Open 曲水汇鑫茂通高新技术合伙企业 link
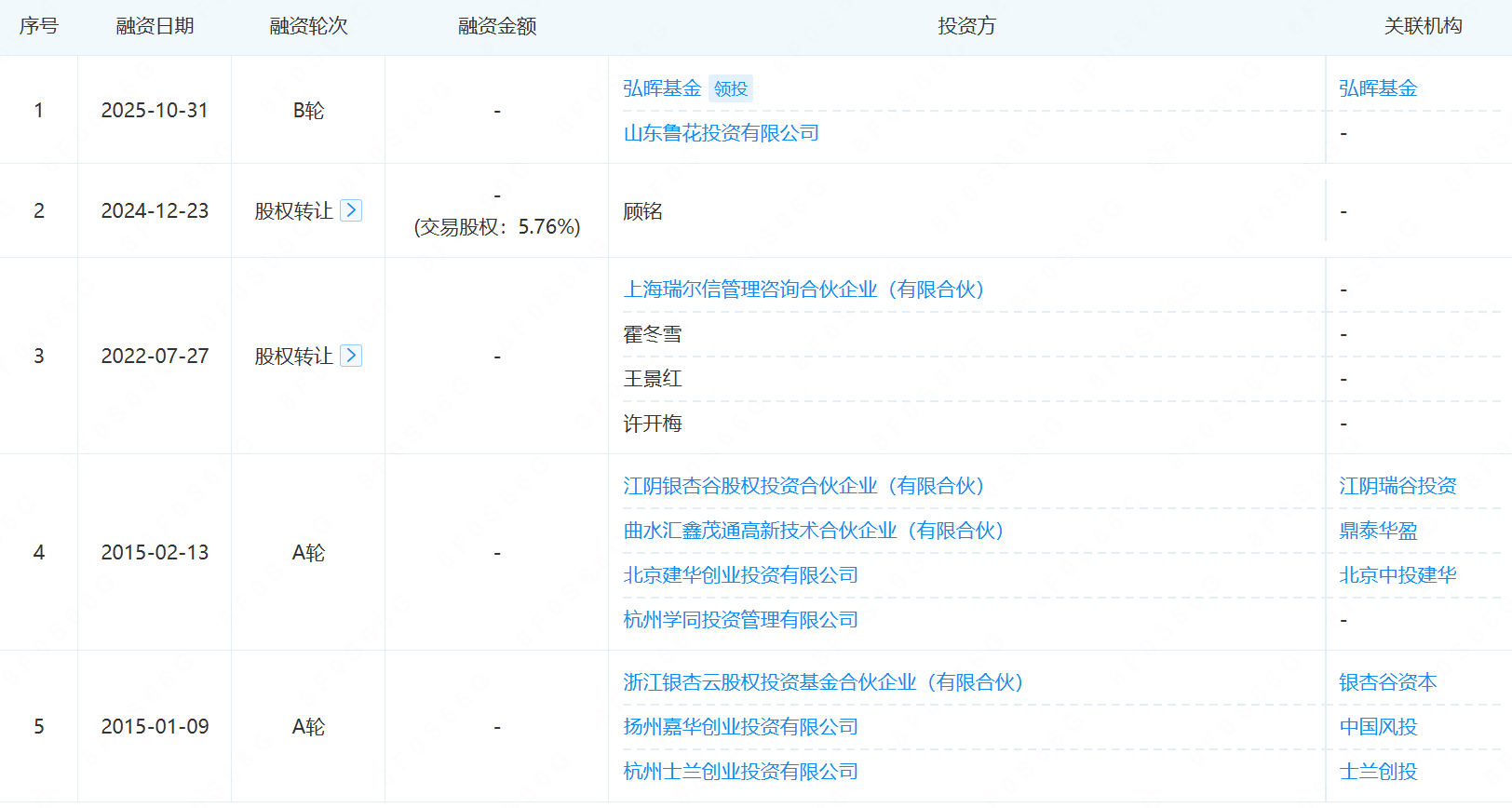This screenshot has width=1512, height=808. (813, 531)
